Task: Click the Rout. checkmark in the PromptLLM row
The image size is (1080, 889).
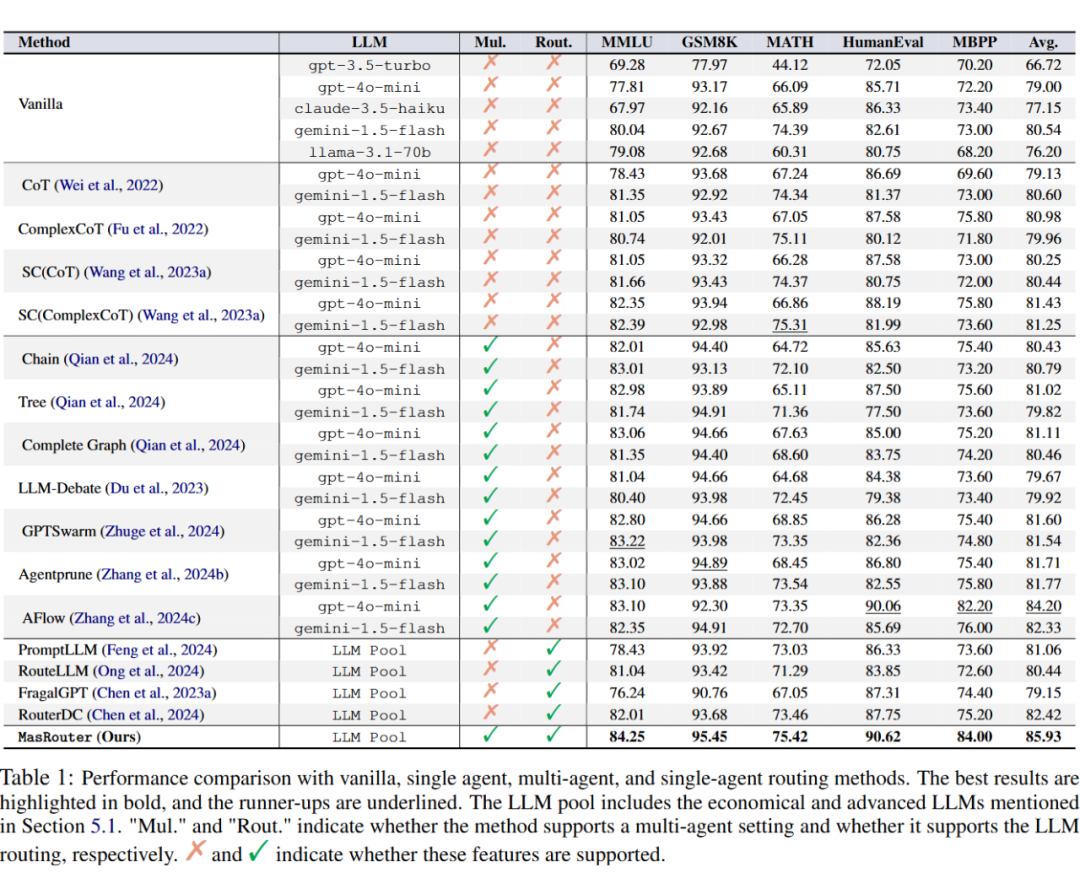Action: click(554, 648)
